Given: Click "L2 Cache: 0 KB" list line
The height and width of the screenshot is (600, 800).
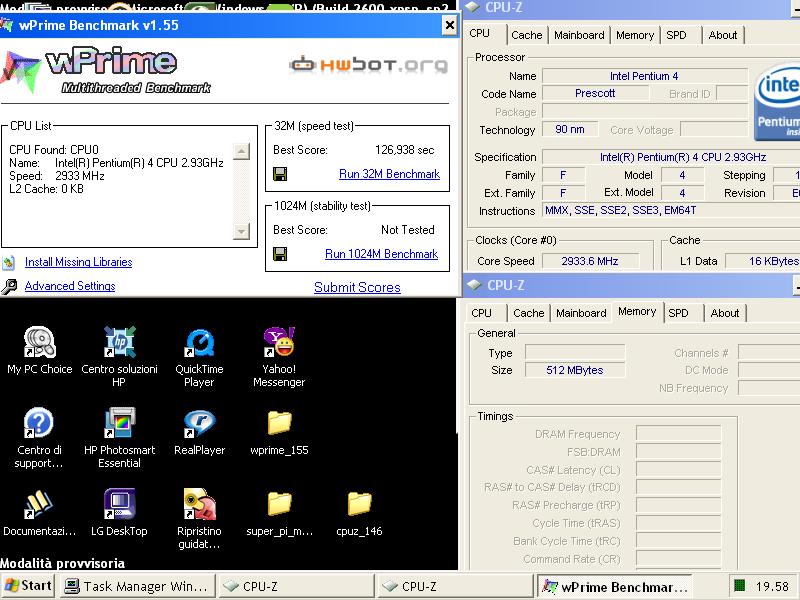Looking at the screenshot, I should coord(46,189).
